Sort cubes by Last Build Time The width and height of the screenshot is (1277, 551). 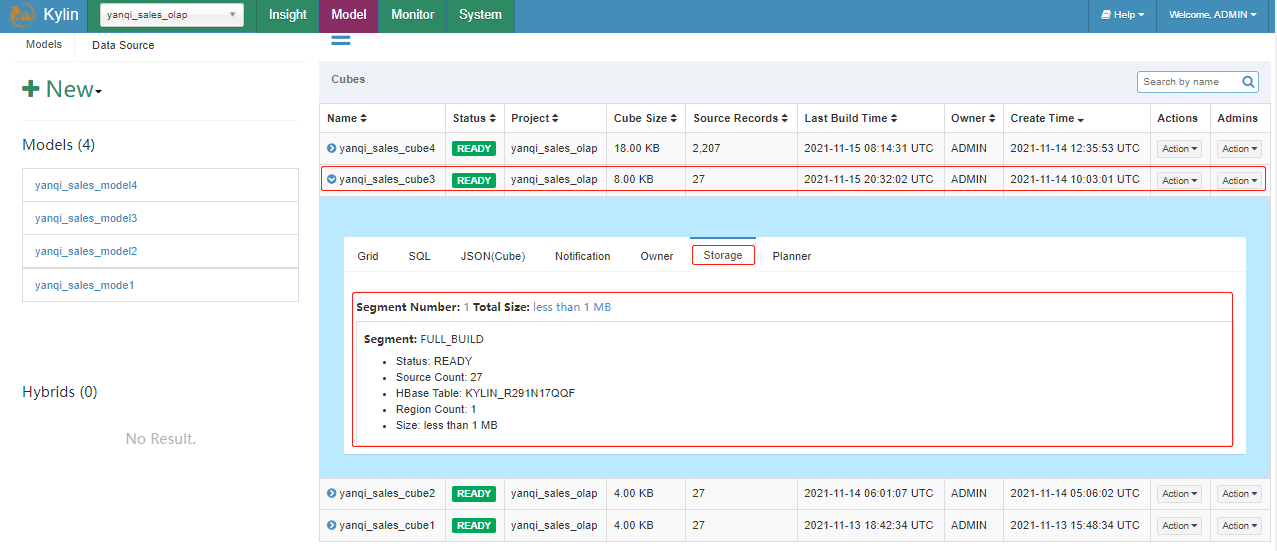(851, 118)
